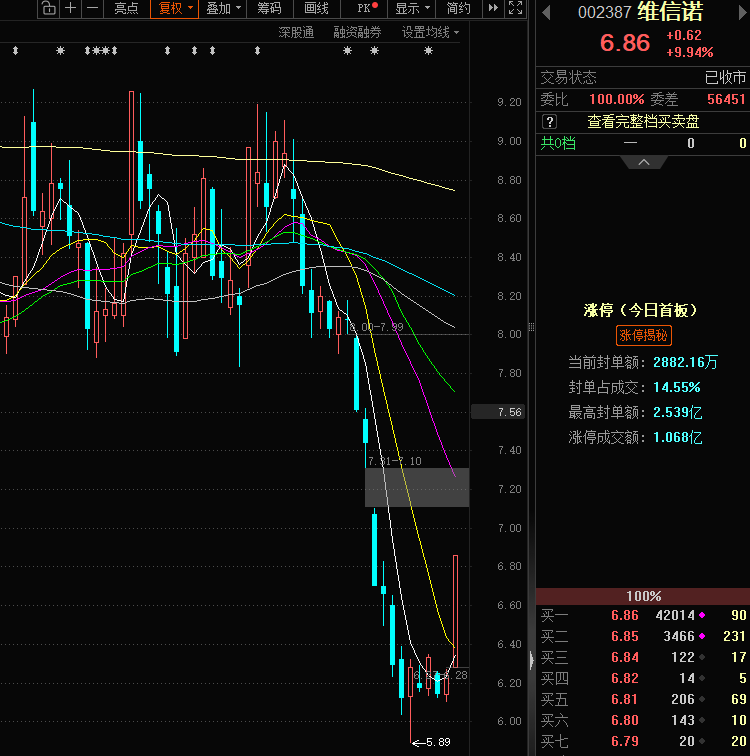Toggle fullscreen chart icon
Image resolution: width=750 pixels, height=756 pixels.
[515, 8]
